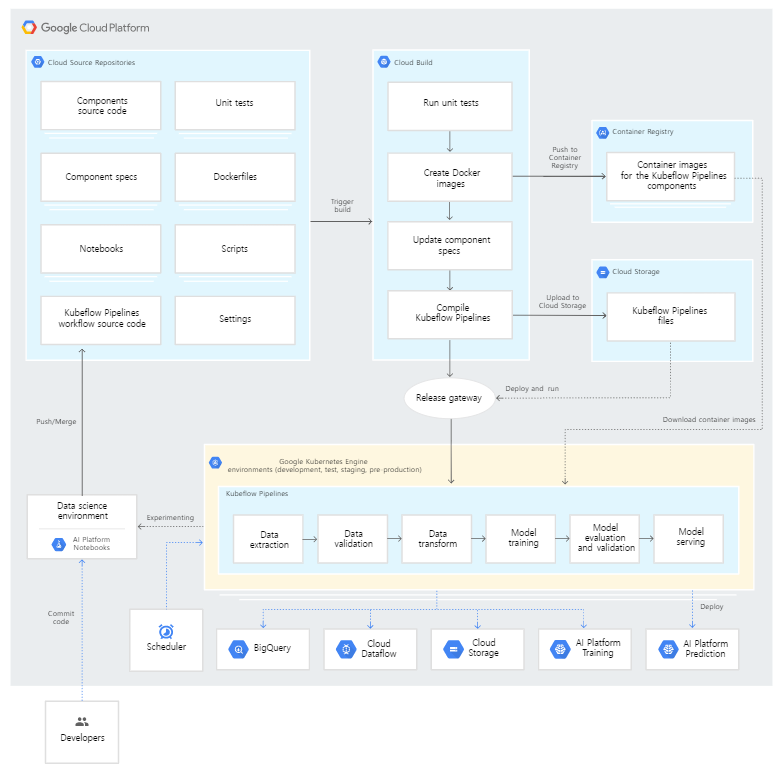Select the Data transform pipeline step
Viewport: 781px width, 777px height.
pyautogui.click(x=437, y=539)
